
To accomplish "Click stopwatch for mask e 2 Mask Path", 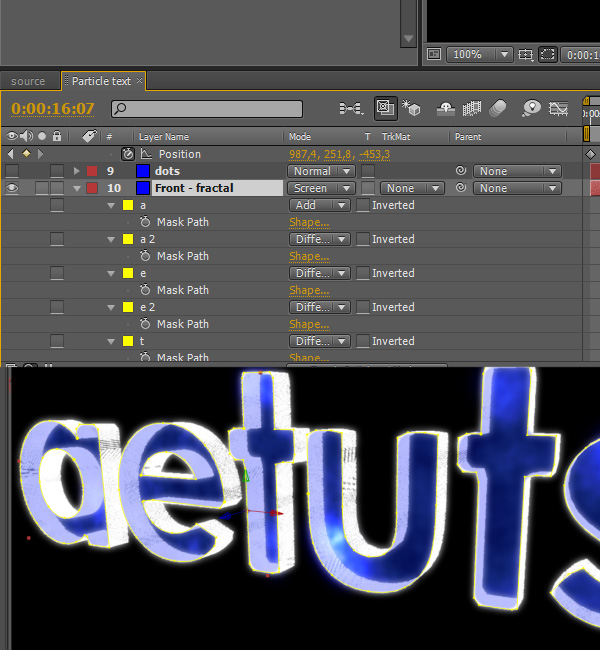I will tap(145, 324).
